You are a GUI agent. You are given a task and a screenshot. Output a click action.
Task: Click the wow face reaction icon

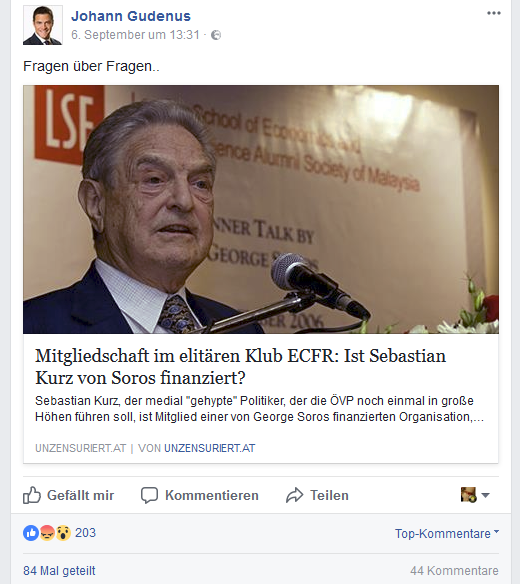[63, 533]
